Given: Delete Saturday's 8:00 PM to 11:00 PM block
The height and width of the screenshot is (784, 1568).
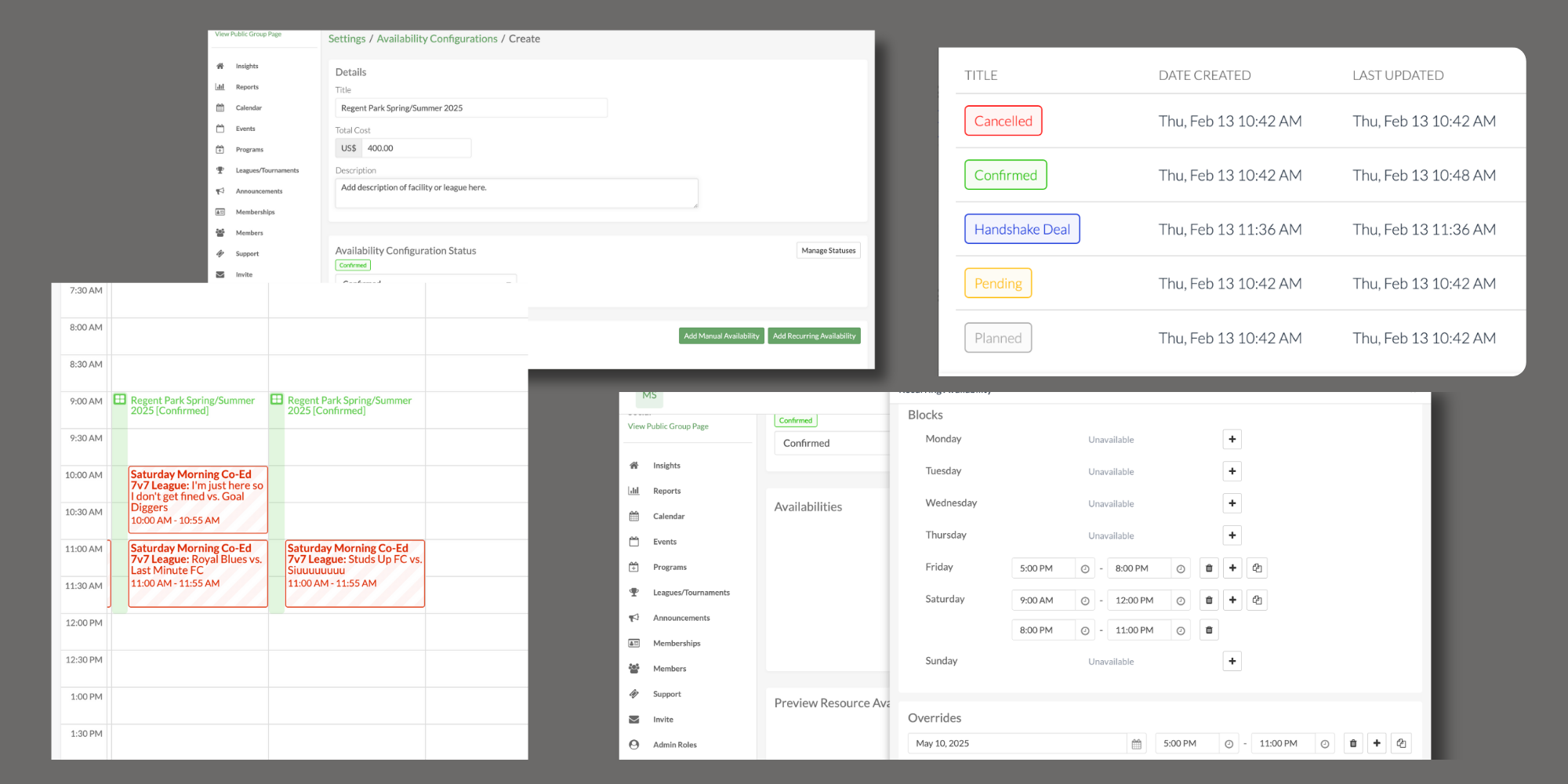Looking at the screenshot, I should coord(1209,630).
